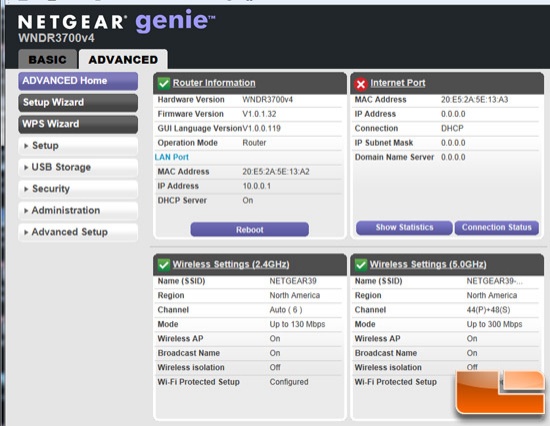Open the Router Information link
Viewport: 550px width, 426px height.
pos(214,83)
